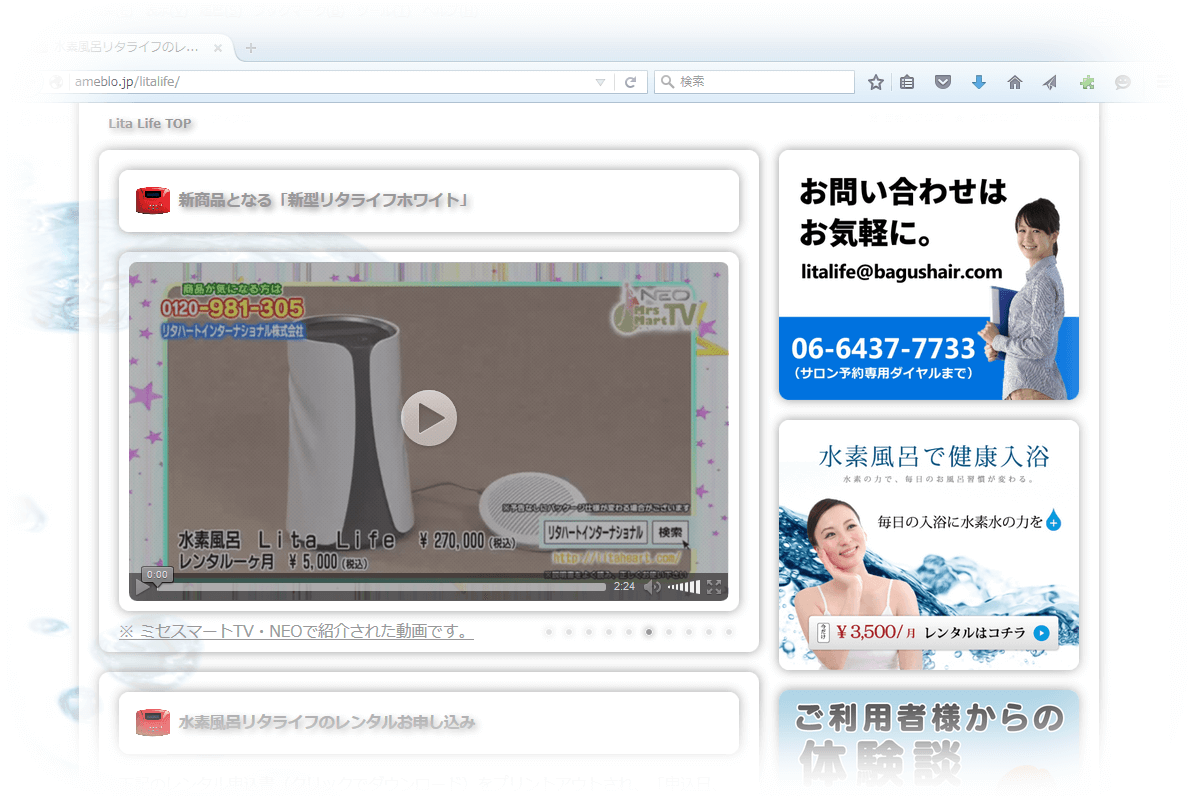
Task: Open the green puzzle add-on icon
Action: coord(1087,82)
